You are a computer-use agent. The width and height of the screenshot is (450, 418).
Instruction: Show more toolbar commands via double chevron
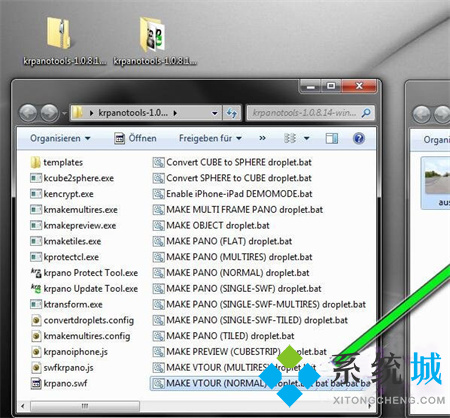(263, 138)
